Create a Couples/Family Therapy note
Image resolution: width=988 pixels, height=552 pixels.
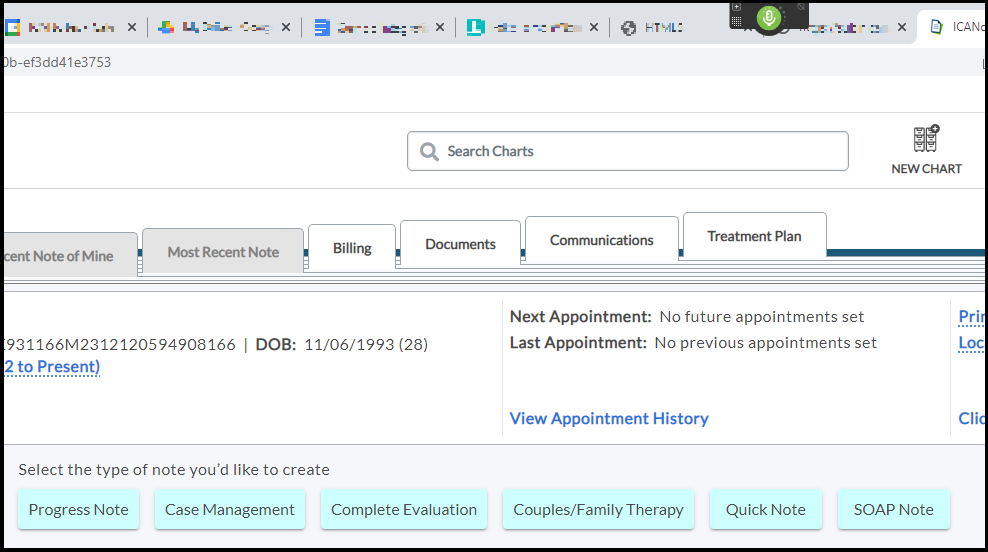coord(599,509)
